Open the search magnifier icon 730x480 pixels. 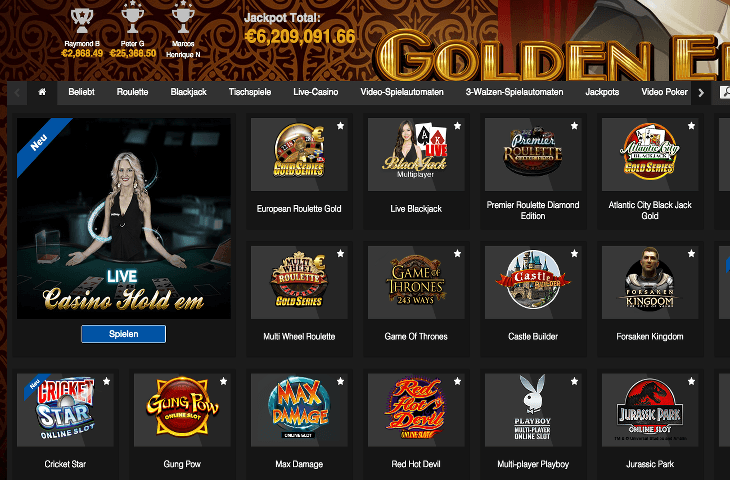tap(725, 92)
